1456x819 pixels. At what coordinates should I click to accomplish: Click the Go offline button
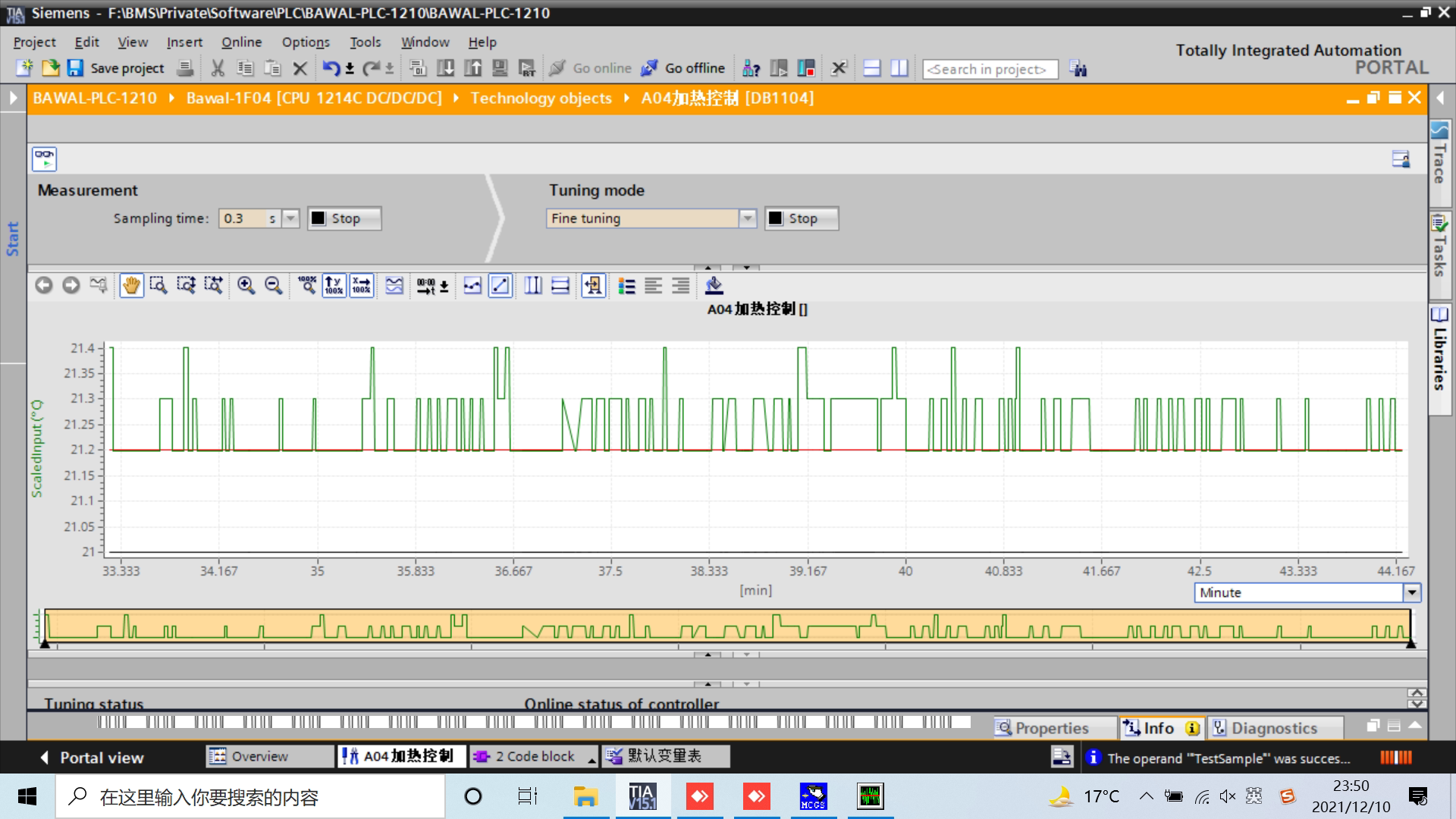pyautogui.click(x=683, y=68)
